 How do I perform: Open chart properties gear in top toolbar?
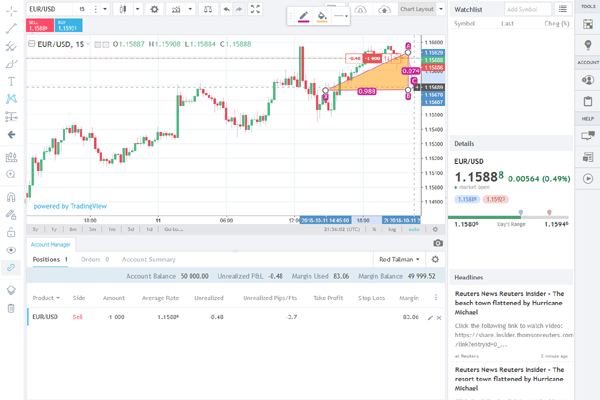pyautogui.click(x=154, y=9)
